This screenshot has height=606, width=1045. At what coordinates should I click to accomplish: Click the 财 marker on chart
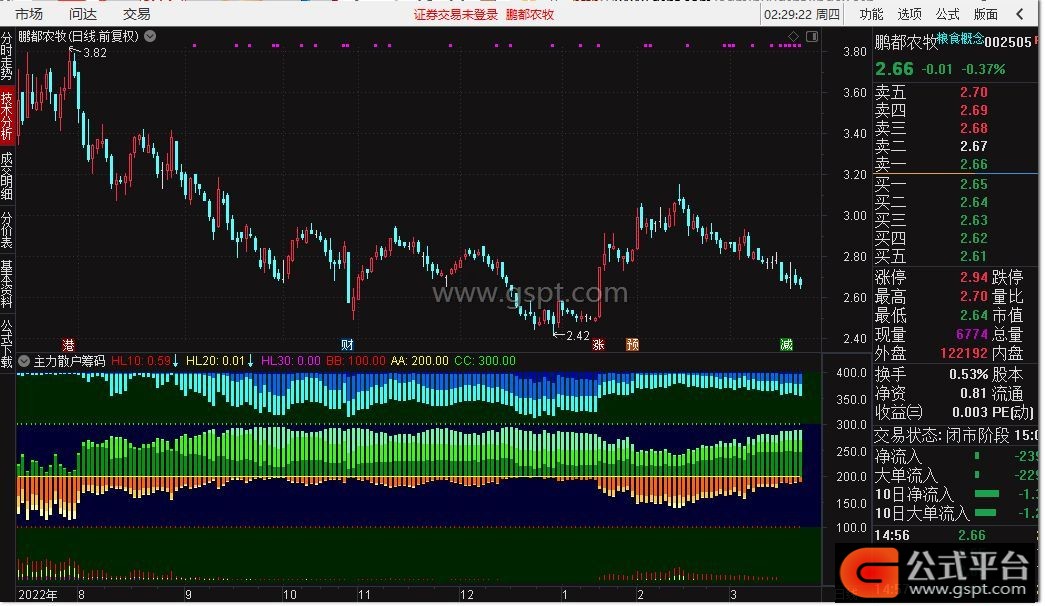pos(347,345)
